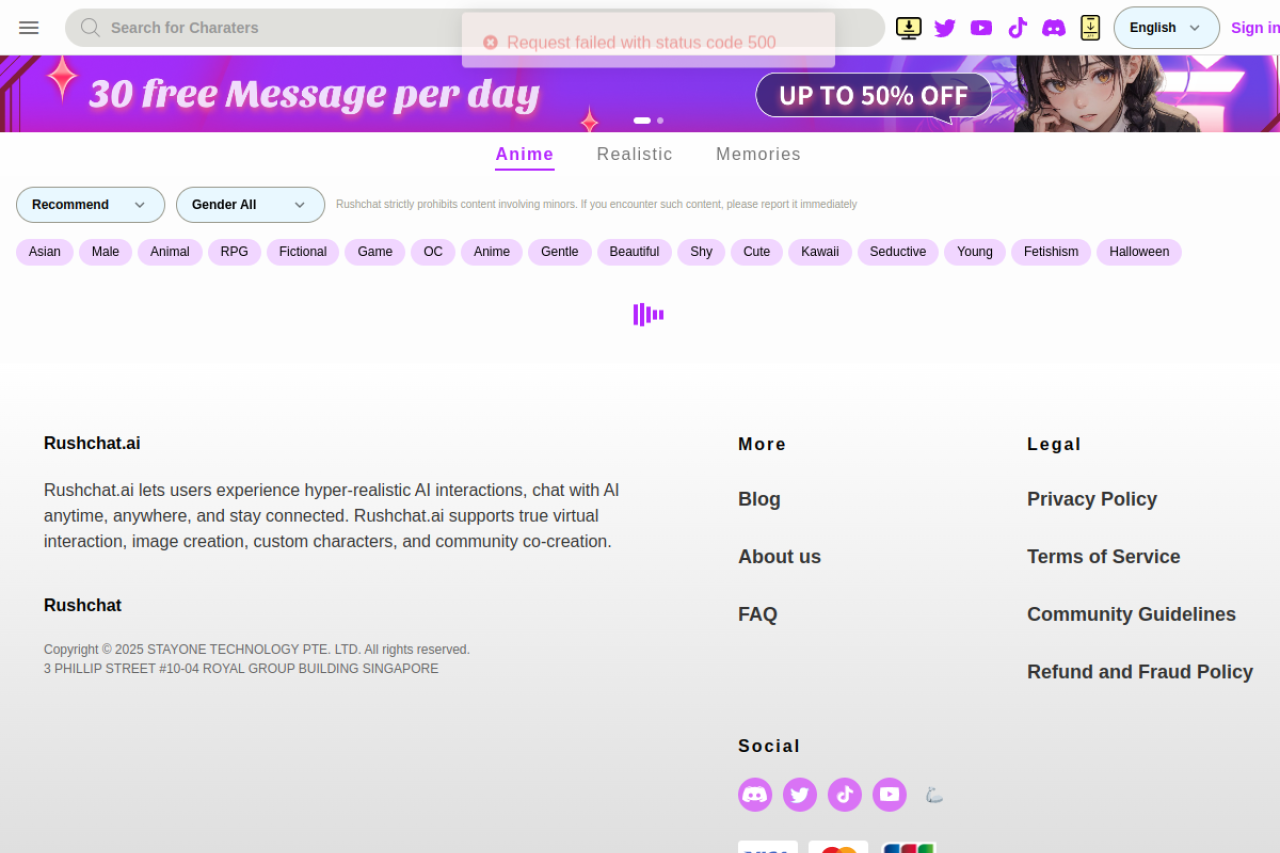
Task: Select the Cute tag
Action: coord(757,252)
